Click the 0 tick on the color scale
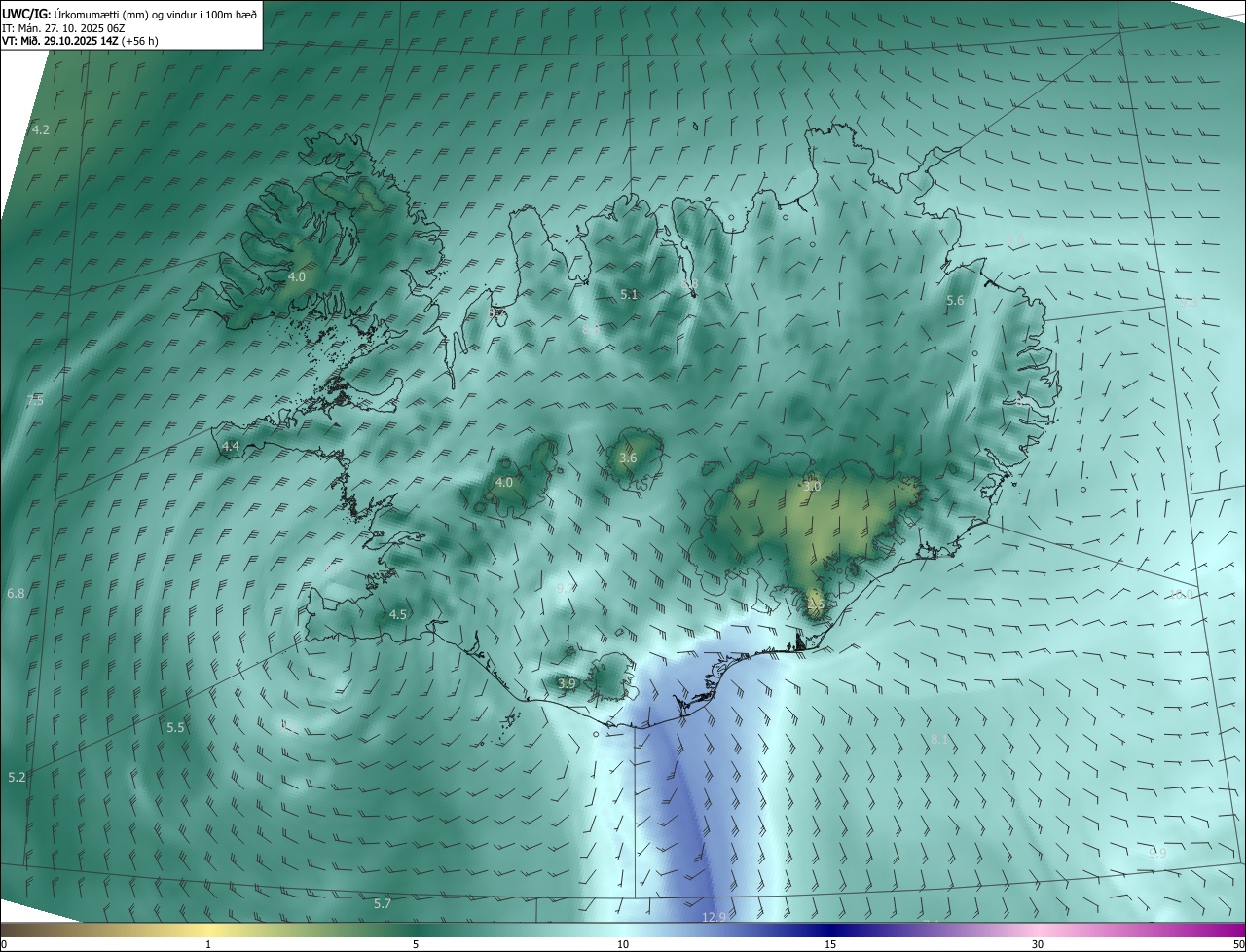Viewport: 1246px width, 952px height. (x=4, y=944)
